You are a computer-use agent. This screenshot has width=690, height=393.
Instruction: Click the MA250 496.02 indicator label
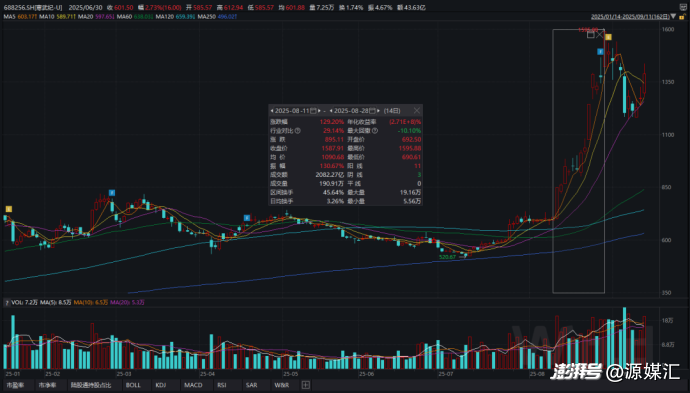pos(217,17)
